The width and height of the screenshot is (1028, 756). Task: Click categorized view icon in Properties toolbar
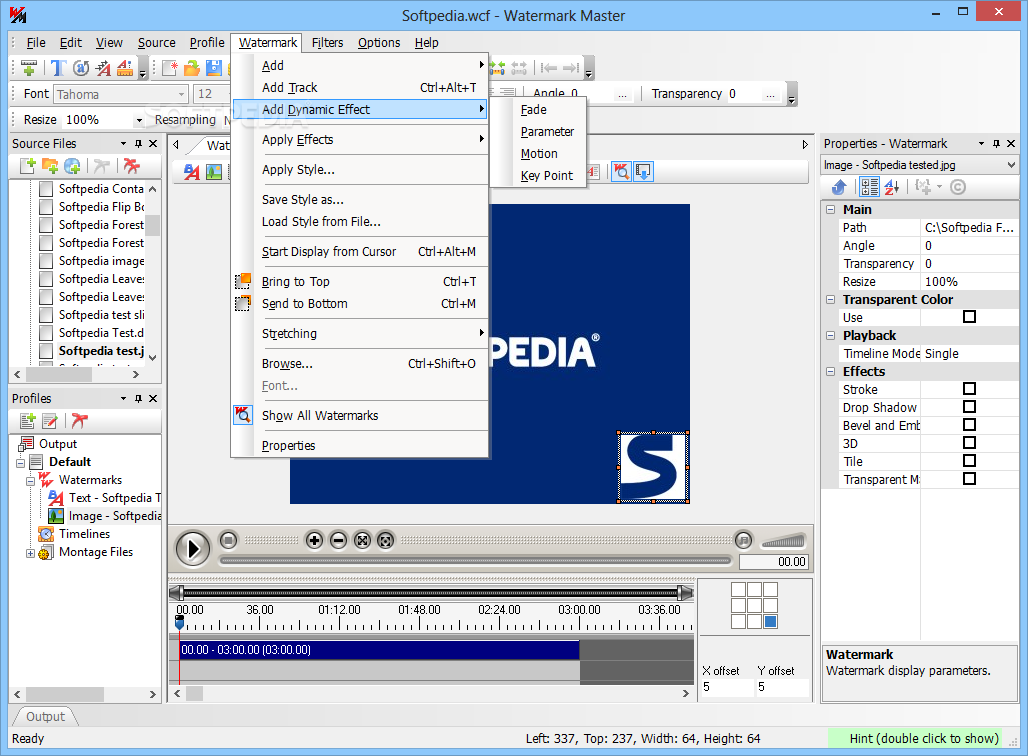[x=869, y=188]
